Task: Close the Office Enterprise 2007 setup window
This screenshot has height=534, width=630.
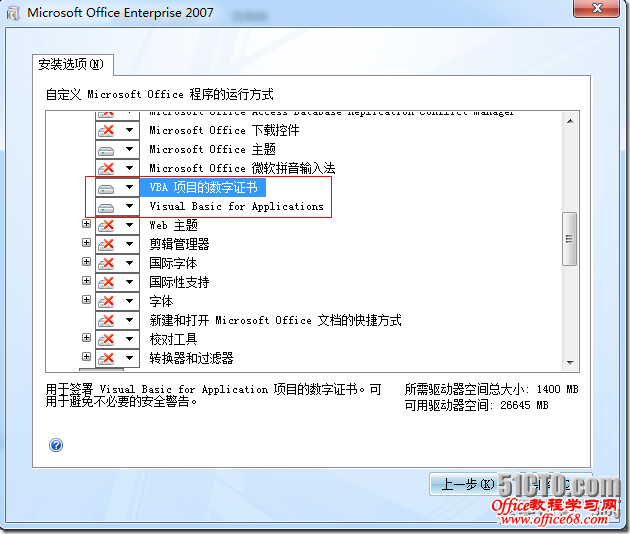Action: [x=597, y=8]
